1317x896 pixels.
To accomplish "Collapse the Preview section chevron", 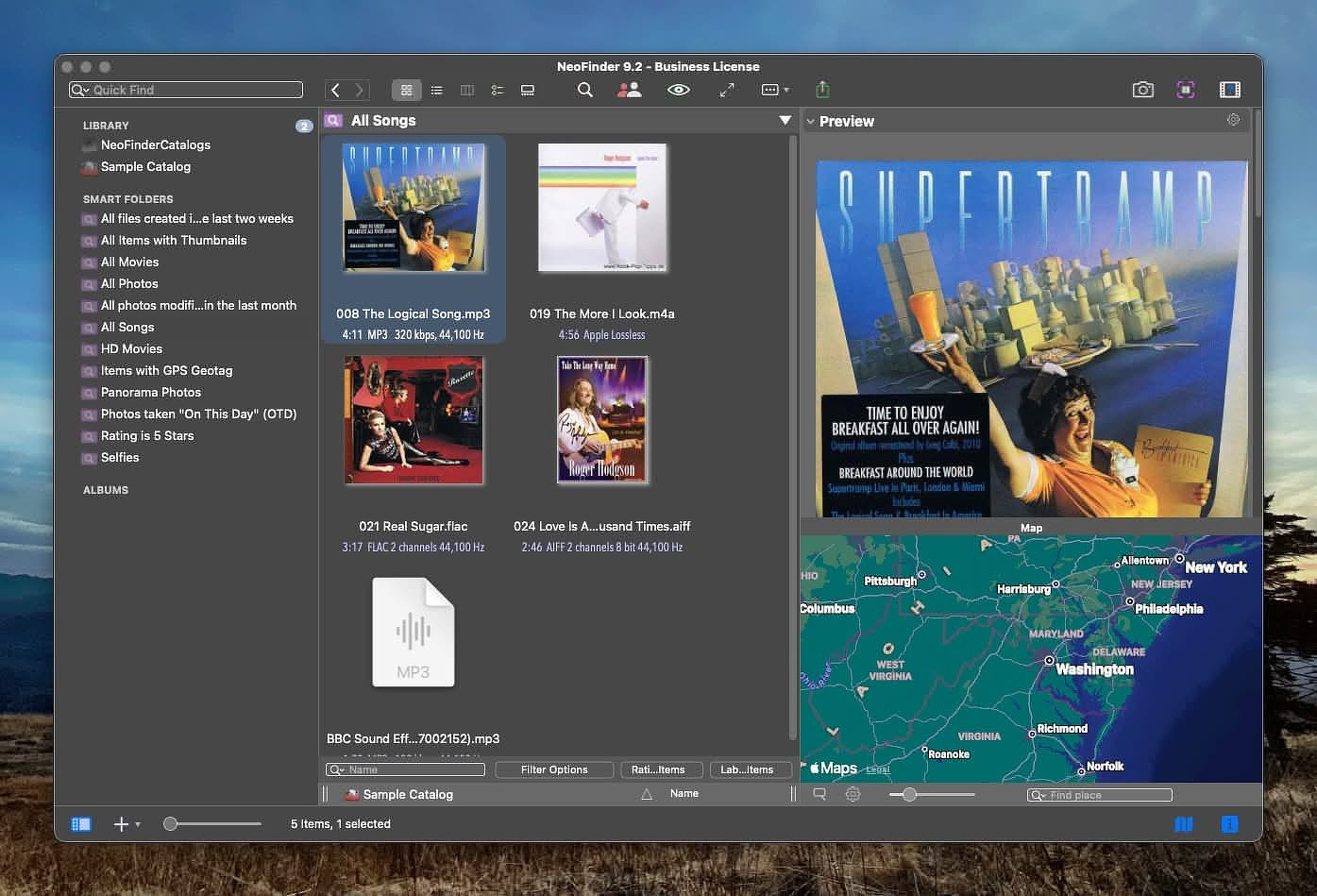I will pyautogui.click(x=810, y=121).
